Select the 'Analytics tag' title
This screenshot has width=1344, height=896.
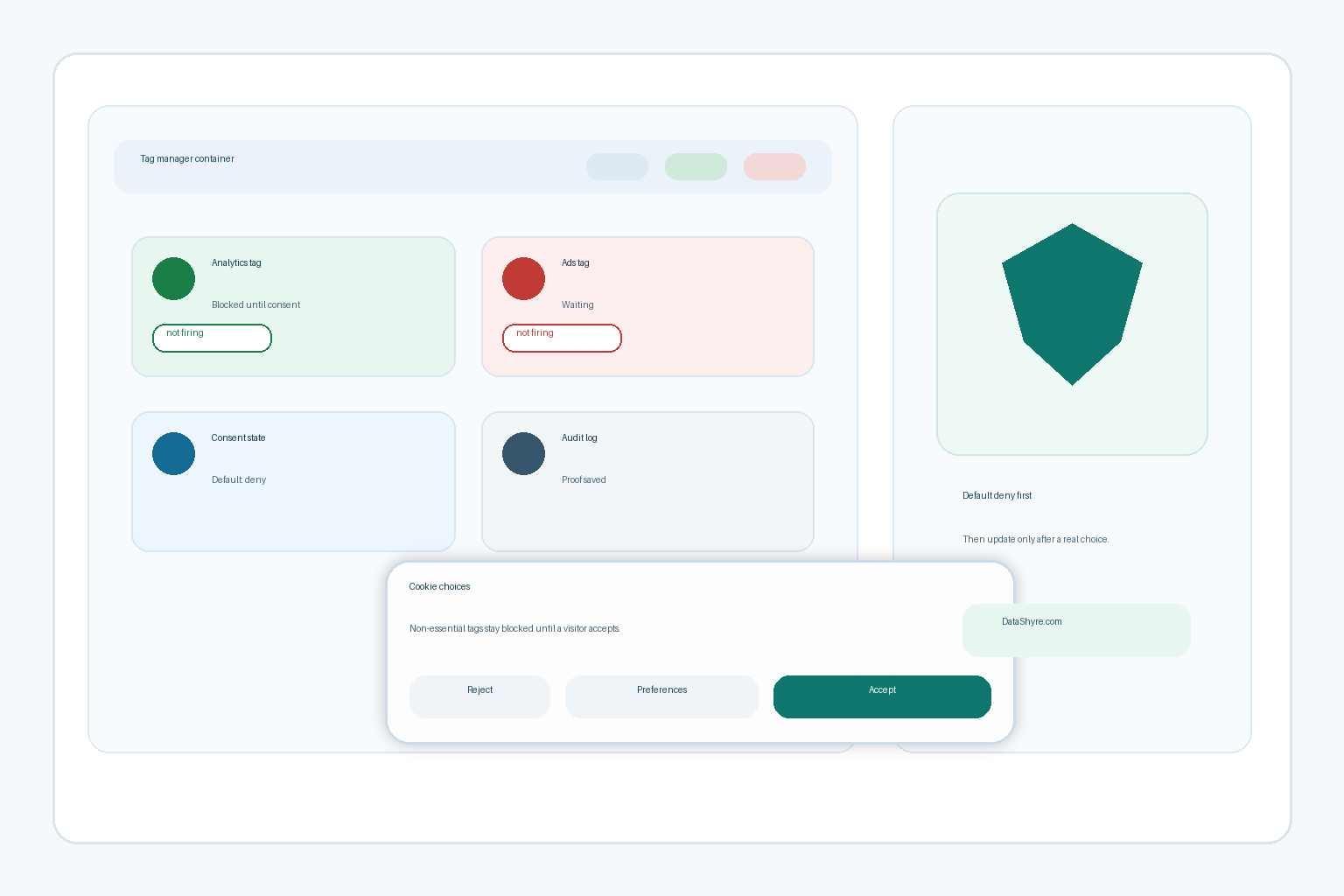tap(236, 263)
